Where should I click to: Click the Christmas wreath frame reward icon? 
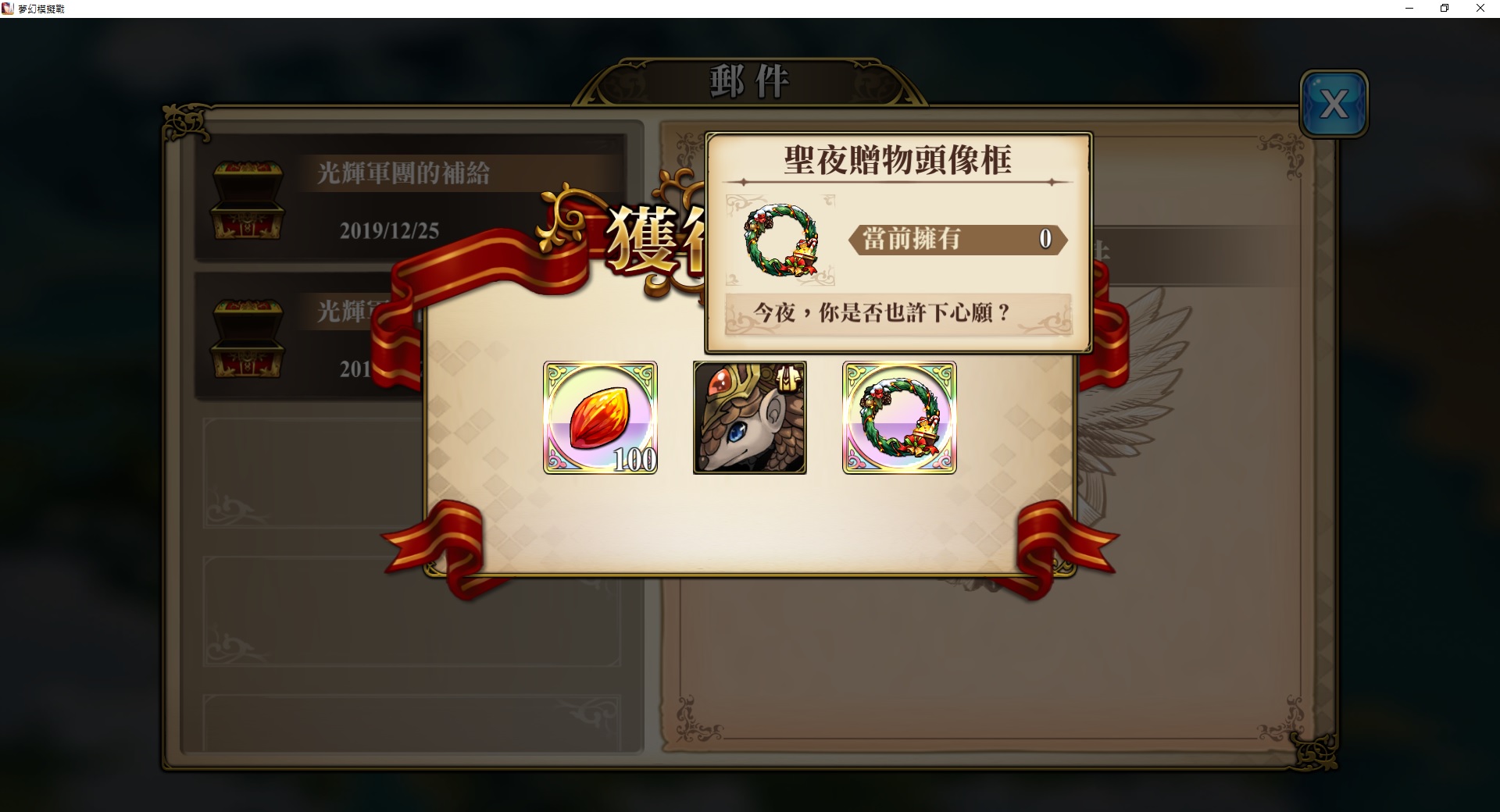click(899, 418)
